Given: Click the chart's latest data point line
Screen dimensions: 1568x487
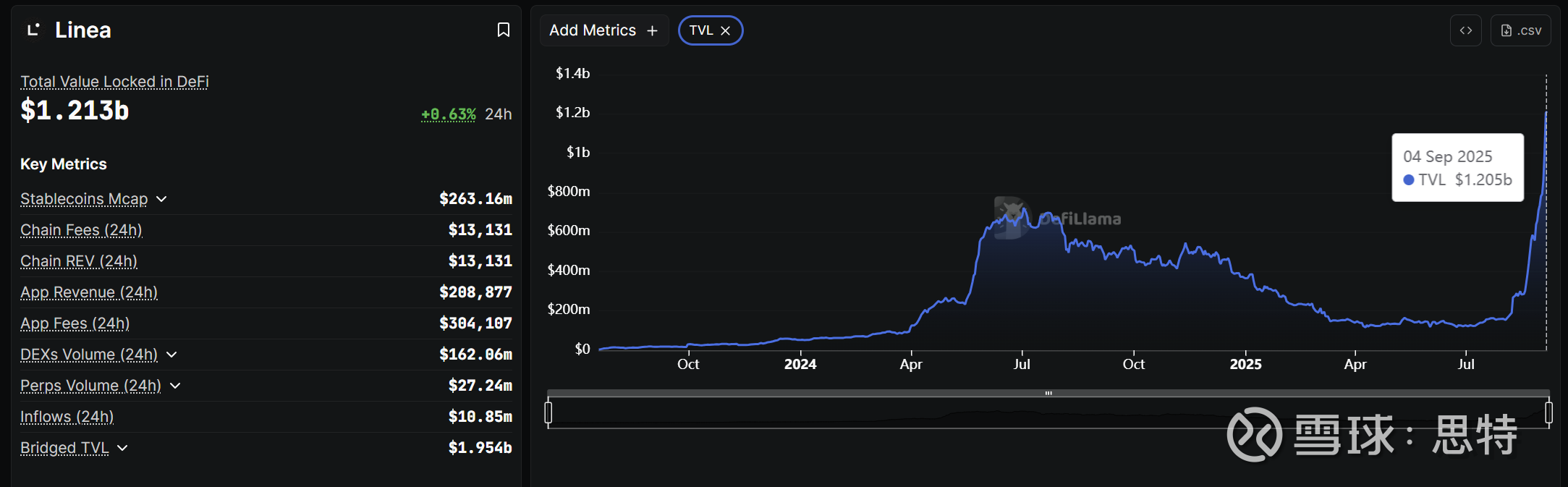Looking at the screenshot, I should click(x=1546, y=217).
